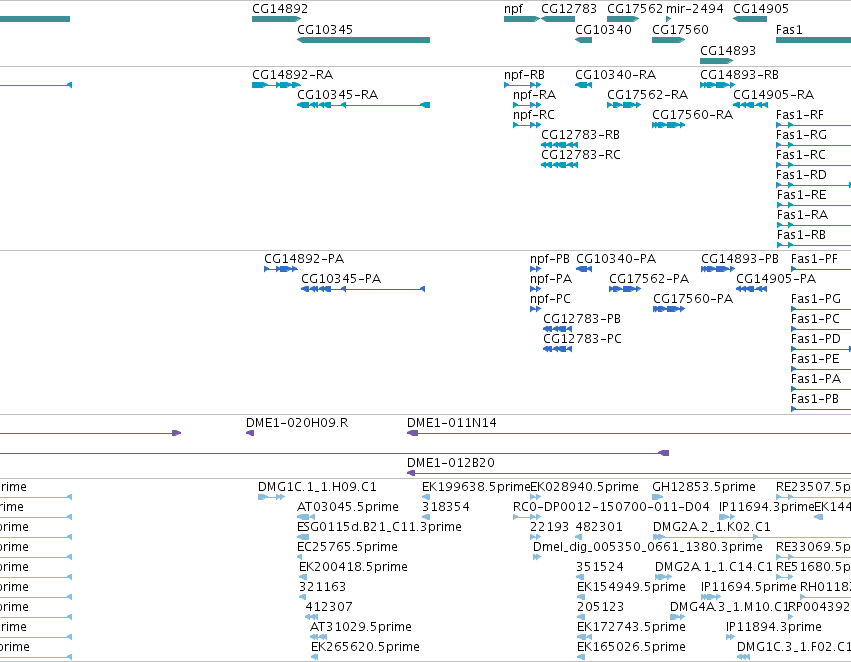This screenshot has height=662, width=851.
Task: Select transcript CG14905-RA
Action: coord(750,105)
